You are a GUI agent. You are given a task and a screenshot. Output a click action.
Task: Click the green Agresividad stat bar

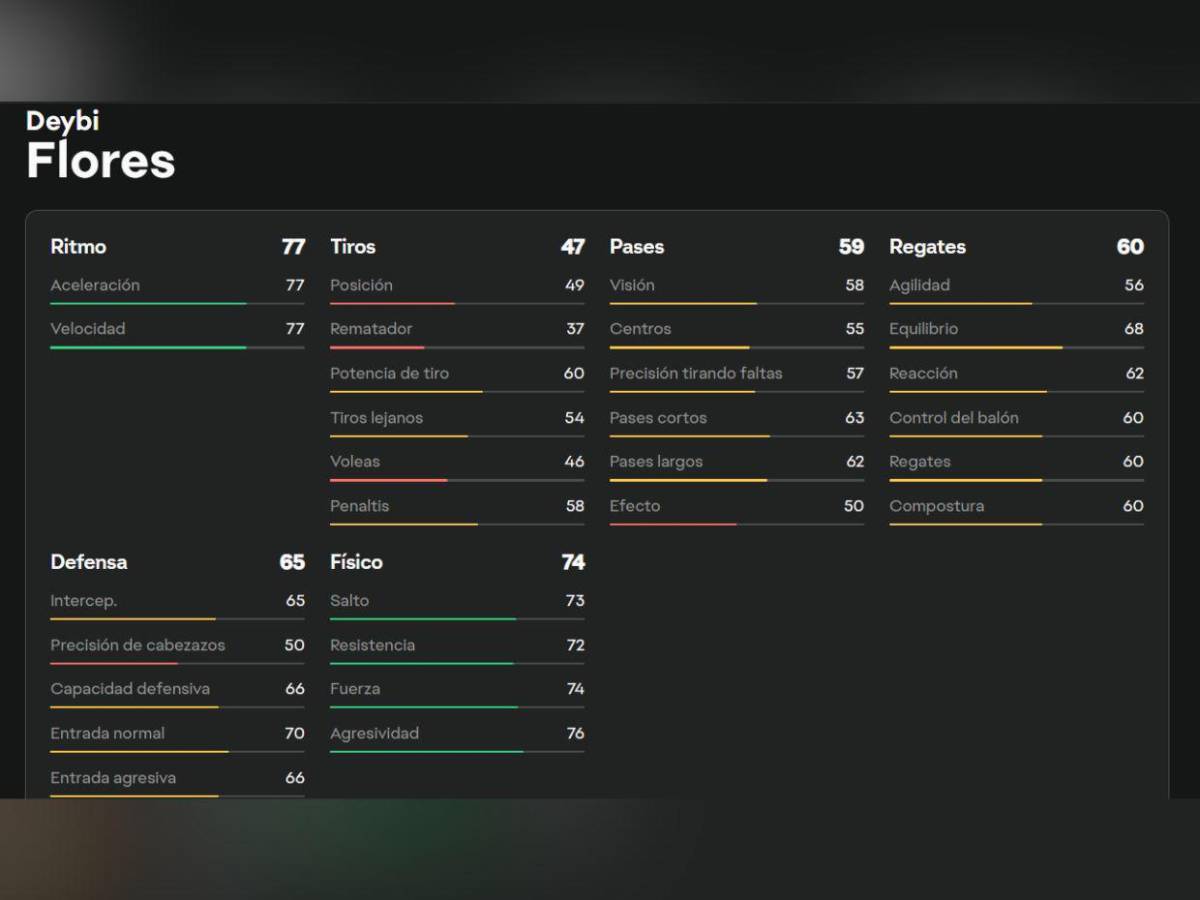pyautogui.click(x=427, y=751)
